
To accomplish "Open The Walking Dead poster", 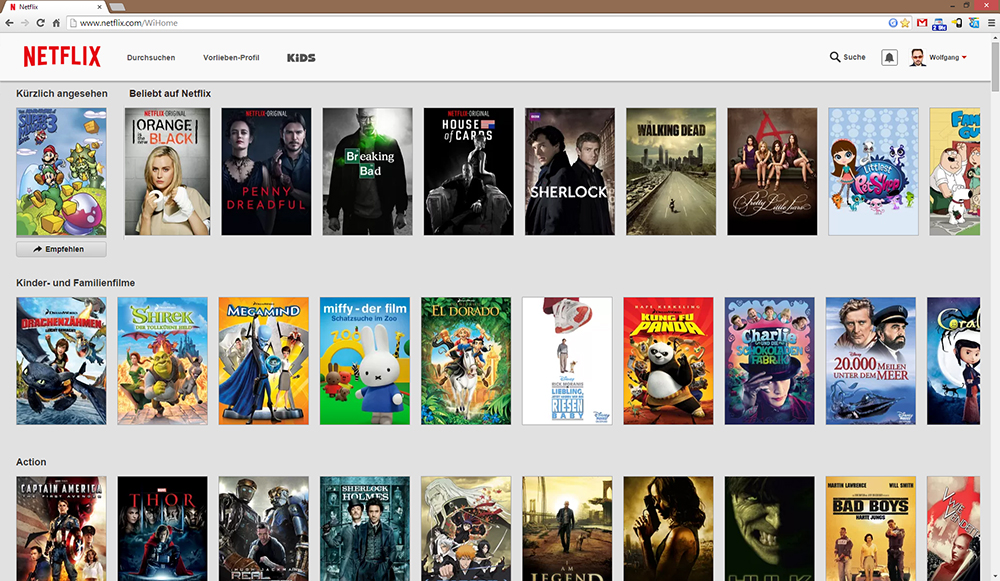I will tap(671, 172).
